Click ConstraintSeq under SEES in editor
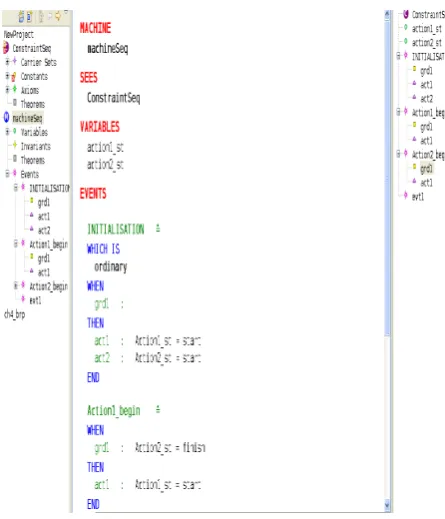This screenshot has height=519, width=445. pos(113,98)
